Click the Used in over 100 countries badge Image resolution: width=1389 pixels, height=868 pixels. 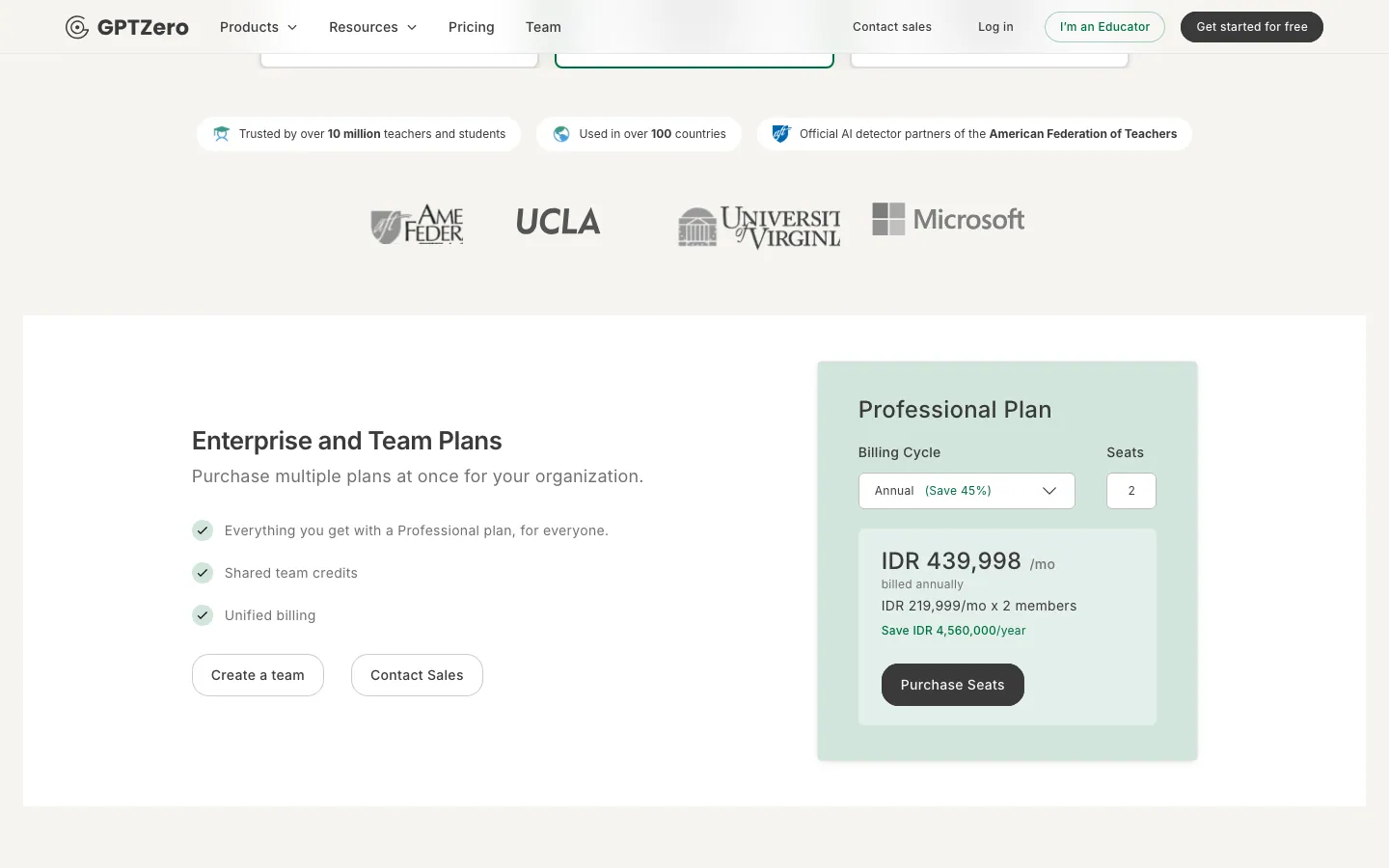[x=639, y=134]
